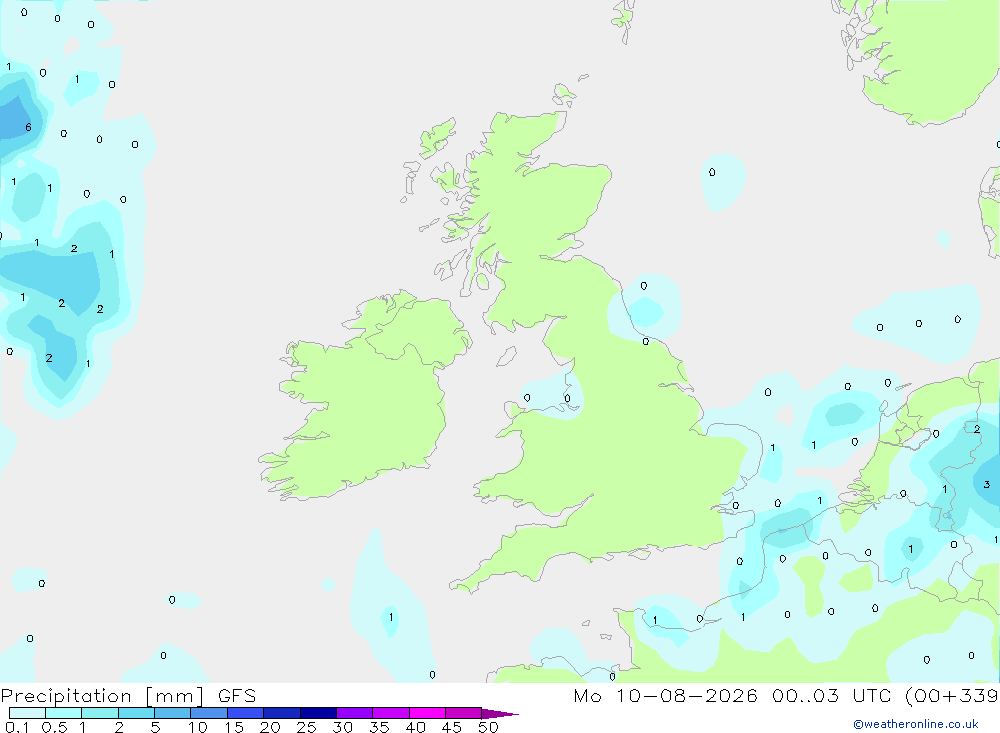
Task: Click the '0.5' legend scale value
Action: (54, 727)
